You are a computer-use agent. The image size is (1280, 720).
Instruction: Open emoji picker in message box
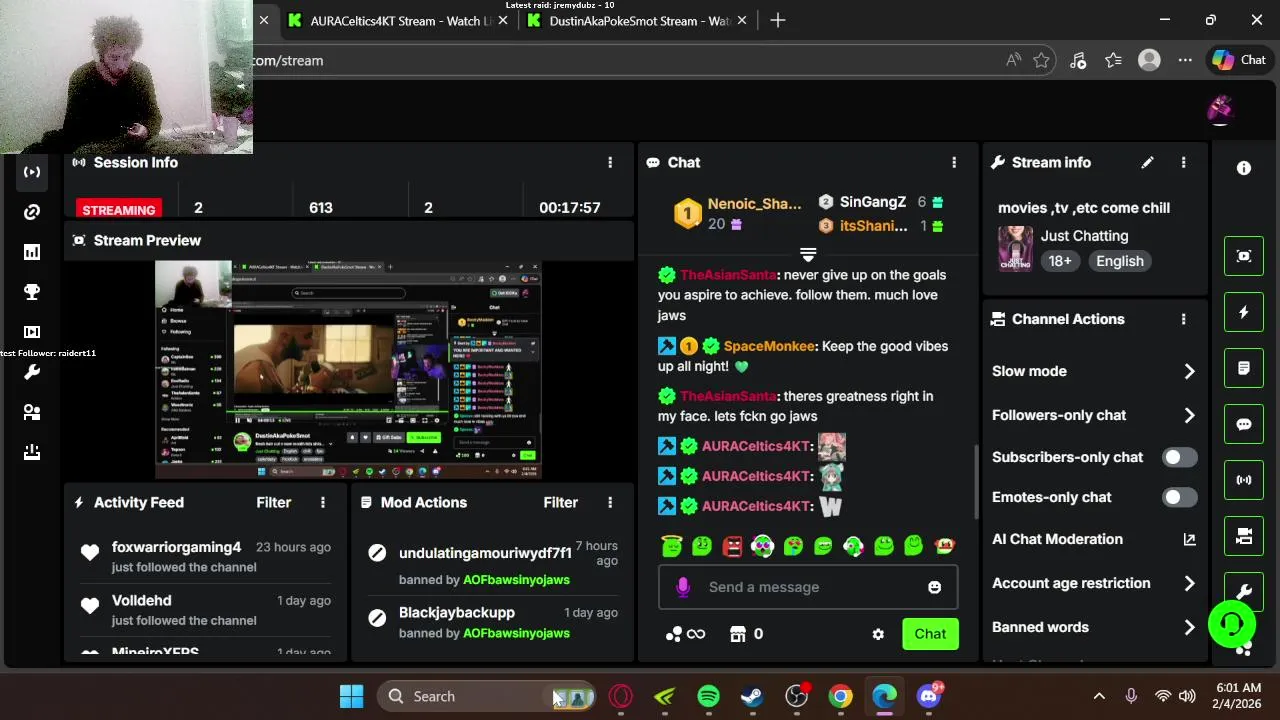934,587
